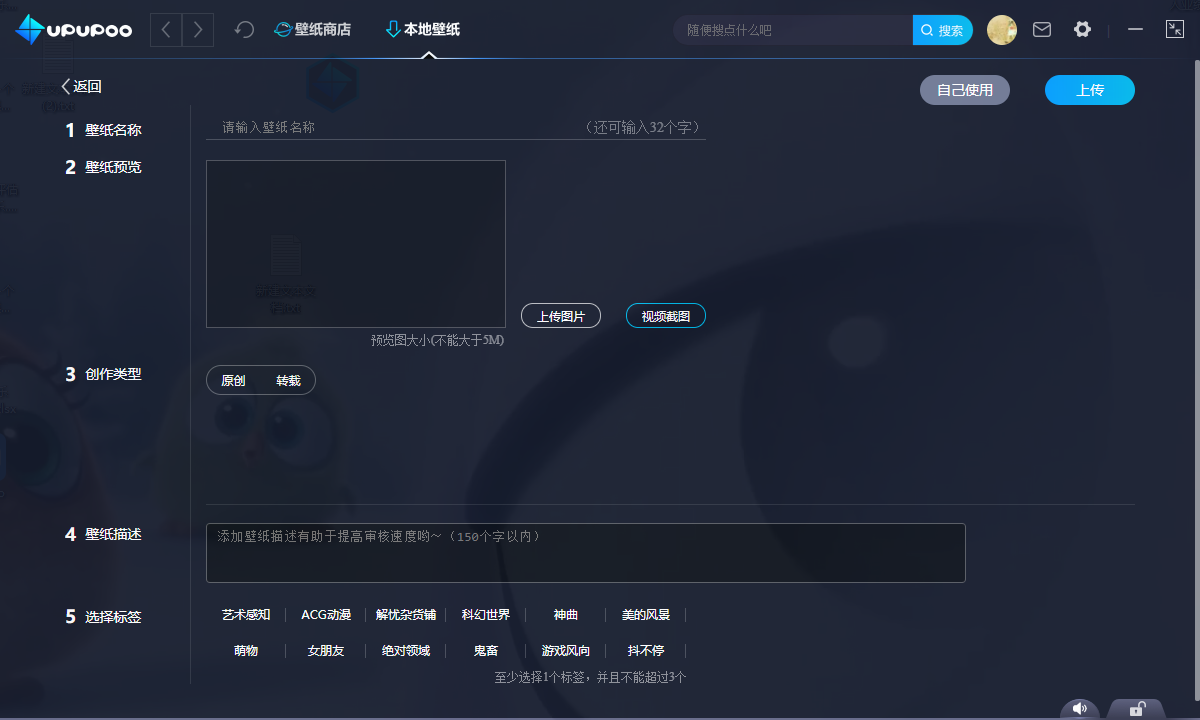Mute sound with the speaker icon
This screenshot has width=1200, height=720.
pyautogui.click(x=1080, y=708)
